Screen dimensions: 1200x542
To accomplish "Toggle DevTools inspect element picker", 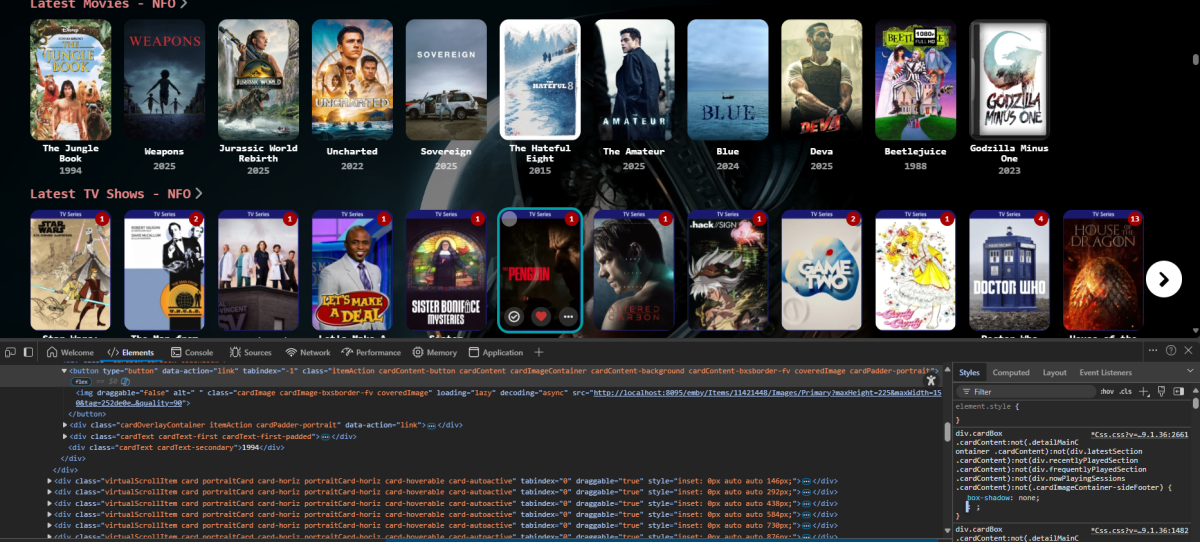I will click(9, 352).
